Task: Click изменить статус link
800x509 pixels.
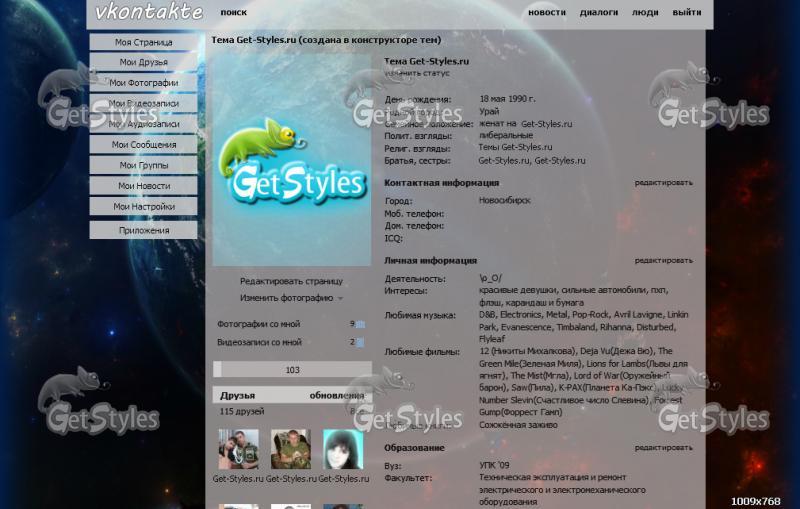Action: (417, 73)
